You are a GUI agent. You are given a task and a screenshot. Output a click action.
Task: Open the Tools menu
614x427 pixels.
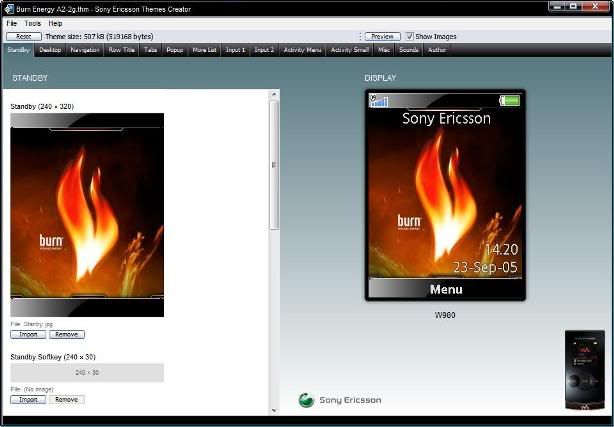click(33, 24)
